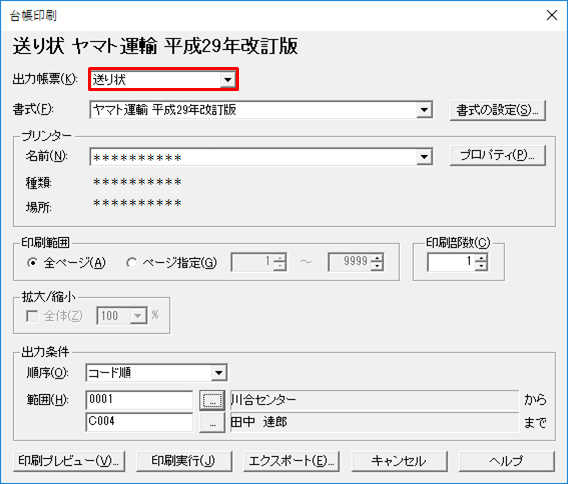This screenshot has width=568, height=484.
Task: Click the エクスポート(E) export button
Action: point(291,461)
